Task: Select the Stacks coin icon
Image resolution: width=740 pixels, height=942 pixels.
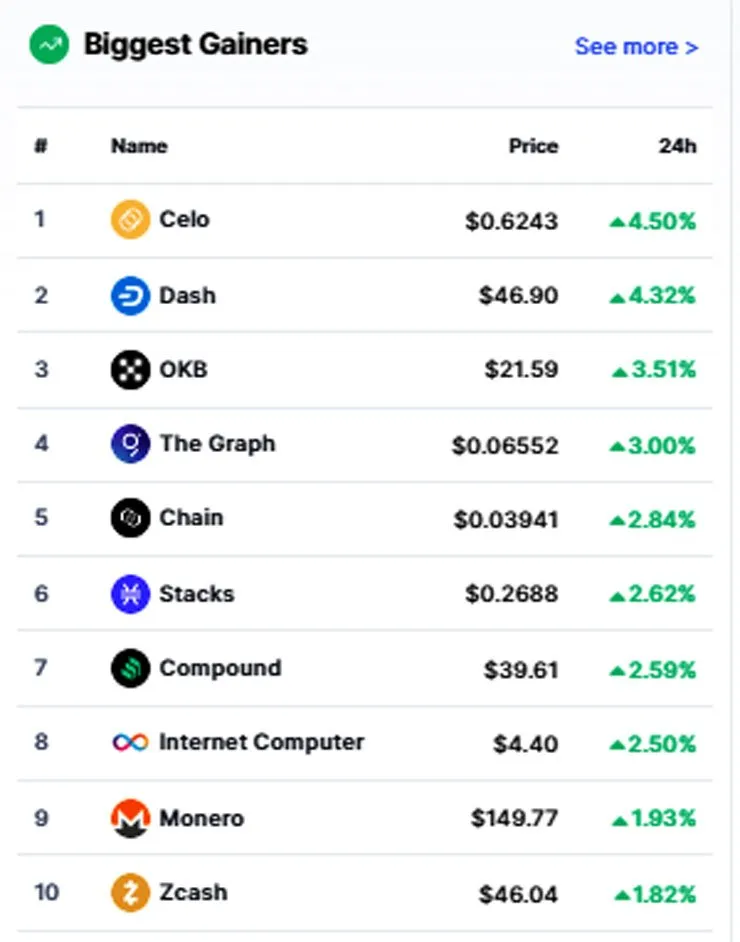Action: click(x=130, y=594)
